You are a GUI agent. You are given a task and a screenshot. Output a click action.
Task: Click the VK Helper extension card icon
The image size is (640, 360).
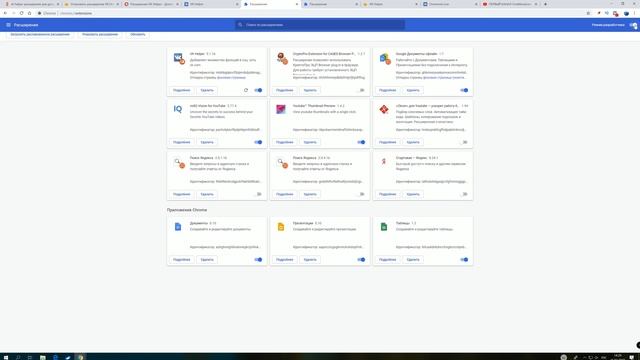point(179,58)
